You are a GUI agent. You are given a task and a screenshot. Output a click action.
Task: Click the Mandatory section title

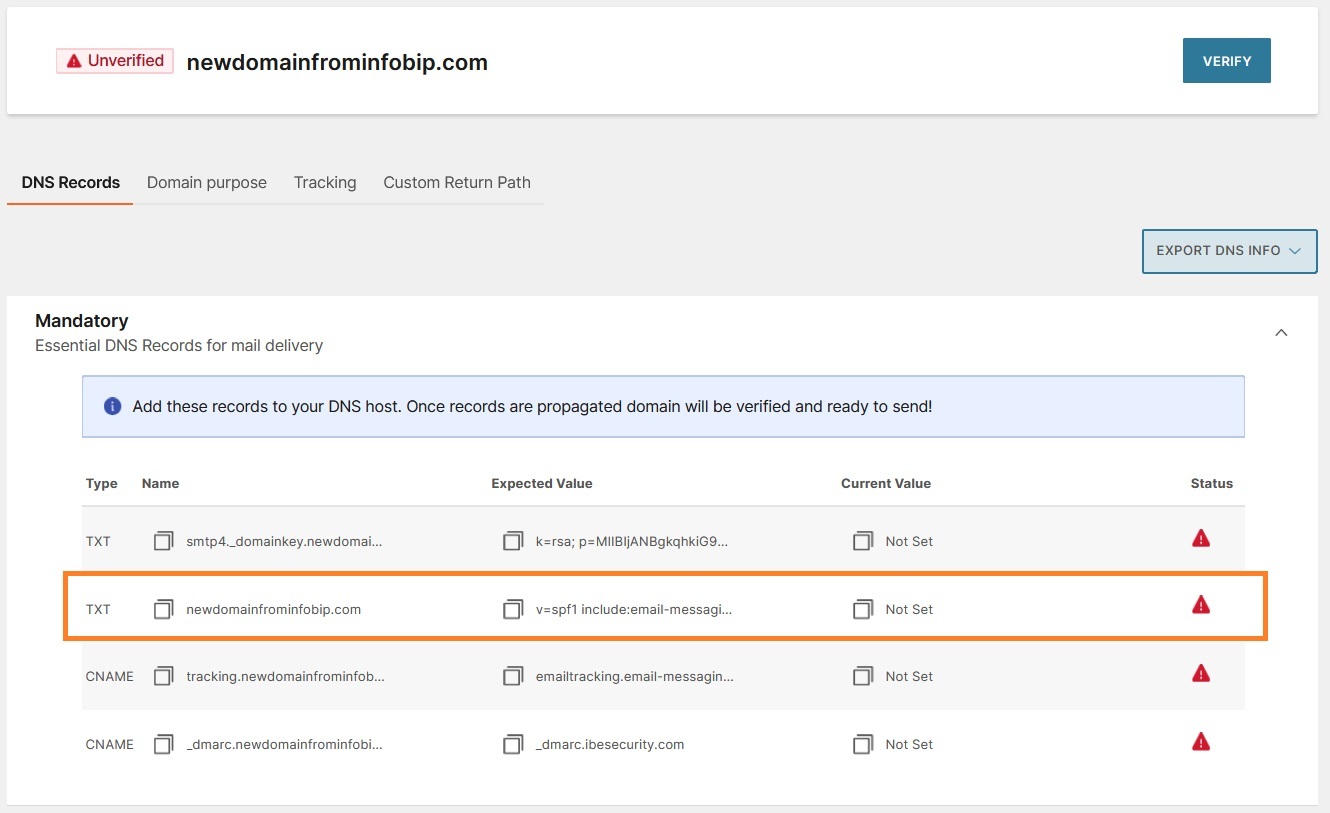coord(81,321)
